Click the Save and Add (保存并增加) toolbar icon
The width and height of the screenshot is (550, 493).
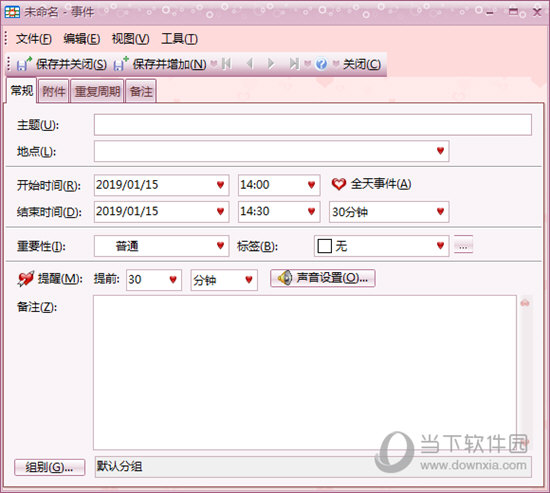(x=121, y=64)
